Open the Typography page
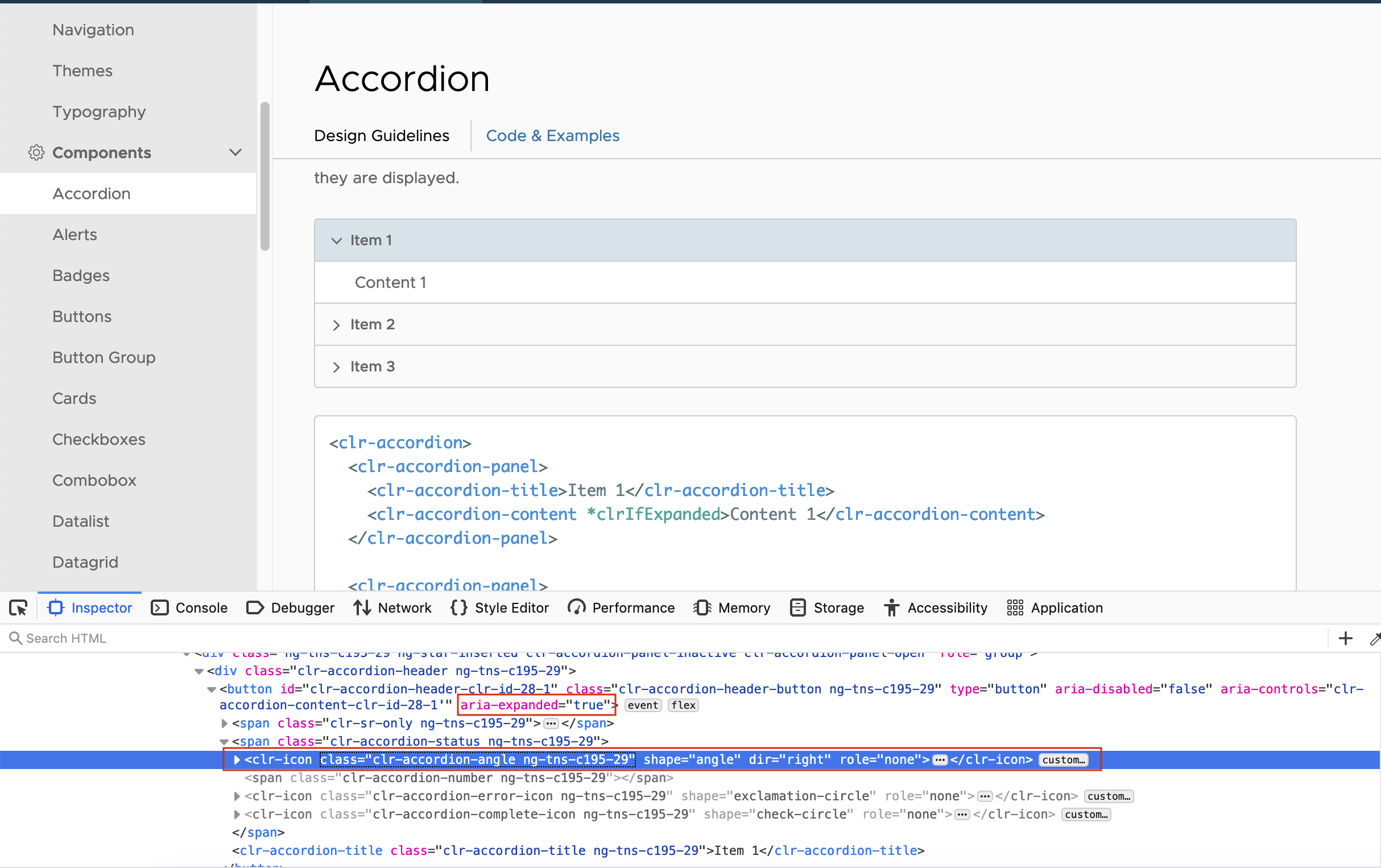This screenshot has height=868, width=1381. tap(98, 111)
